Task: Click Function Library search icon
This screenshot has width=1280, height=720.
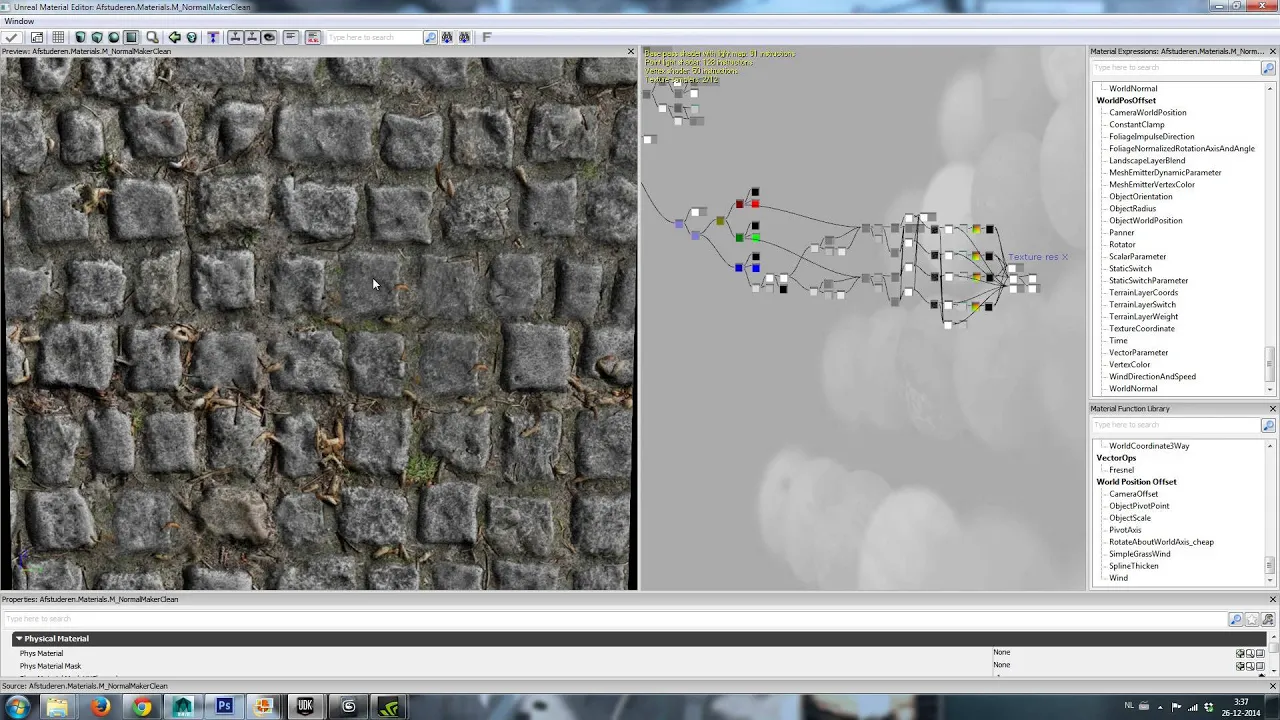Action: pyautogui.click(x=1268, y=426)
